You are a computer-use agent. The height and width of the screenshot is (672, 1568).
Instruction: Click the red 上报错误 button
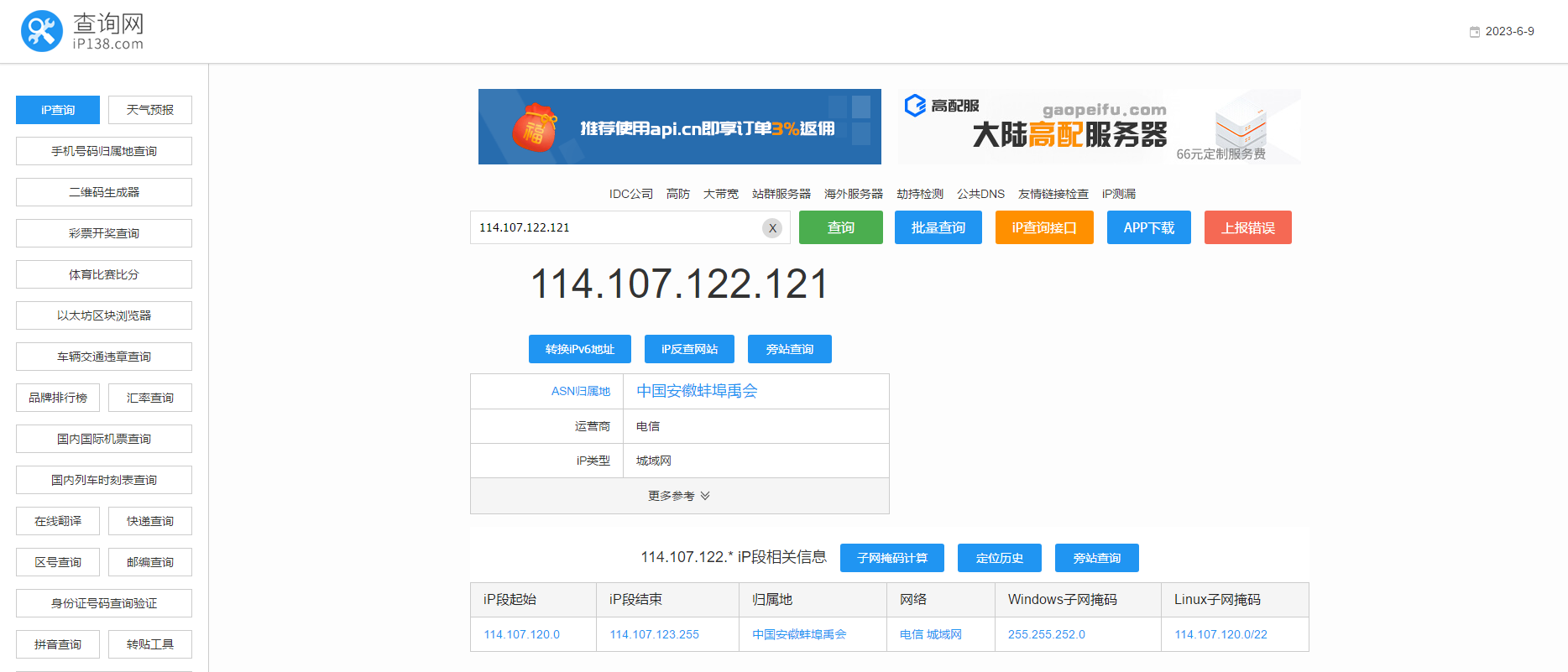tap(1248, 227)
